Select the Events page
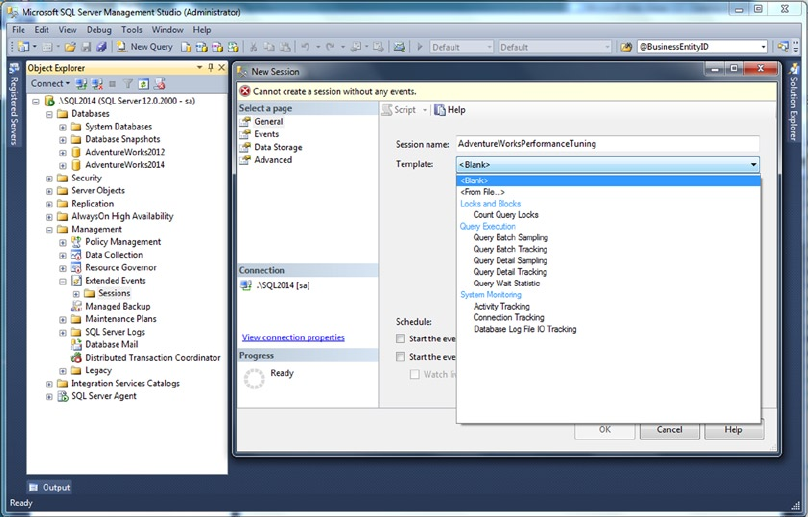 point(266,134)
